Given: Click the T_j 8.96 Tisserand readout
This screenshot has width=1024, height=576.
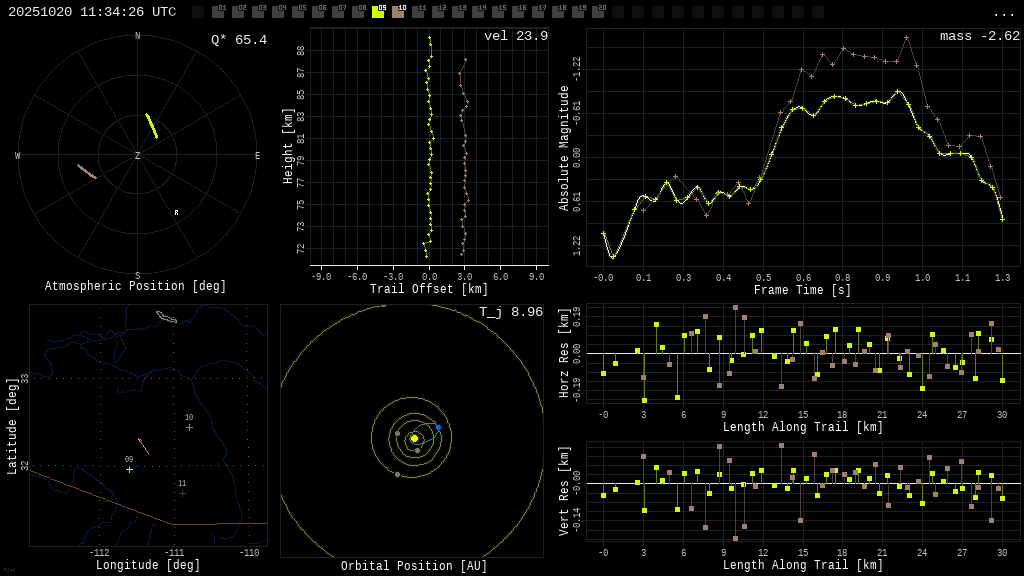Looking at the screenshot, I should [x=510, y=312].
